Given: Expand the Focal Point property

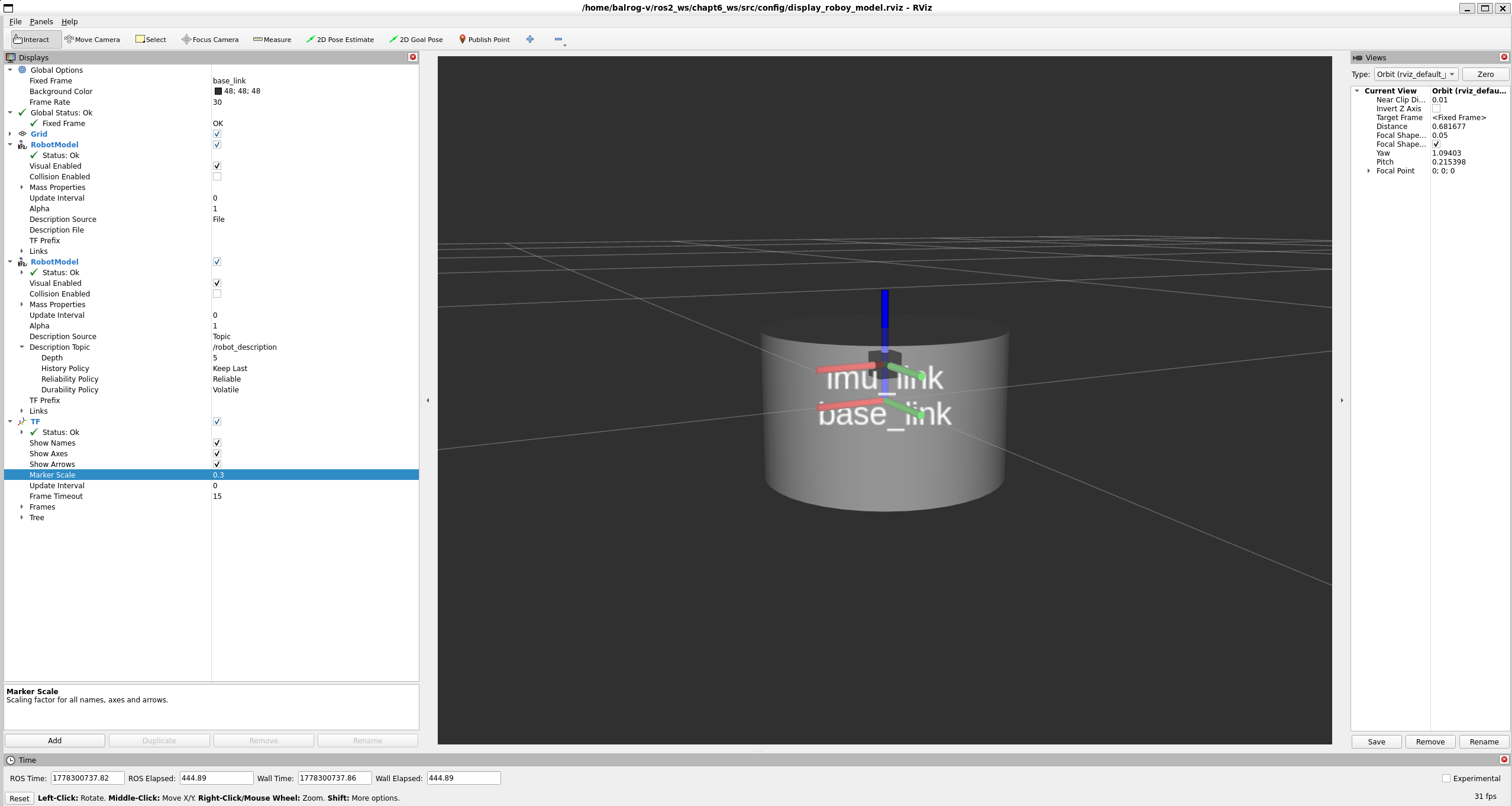Looking at the screenshot, I should point(1369,170).
